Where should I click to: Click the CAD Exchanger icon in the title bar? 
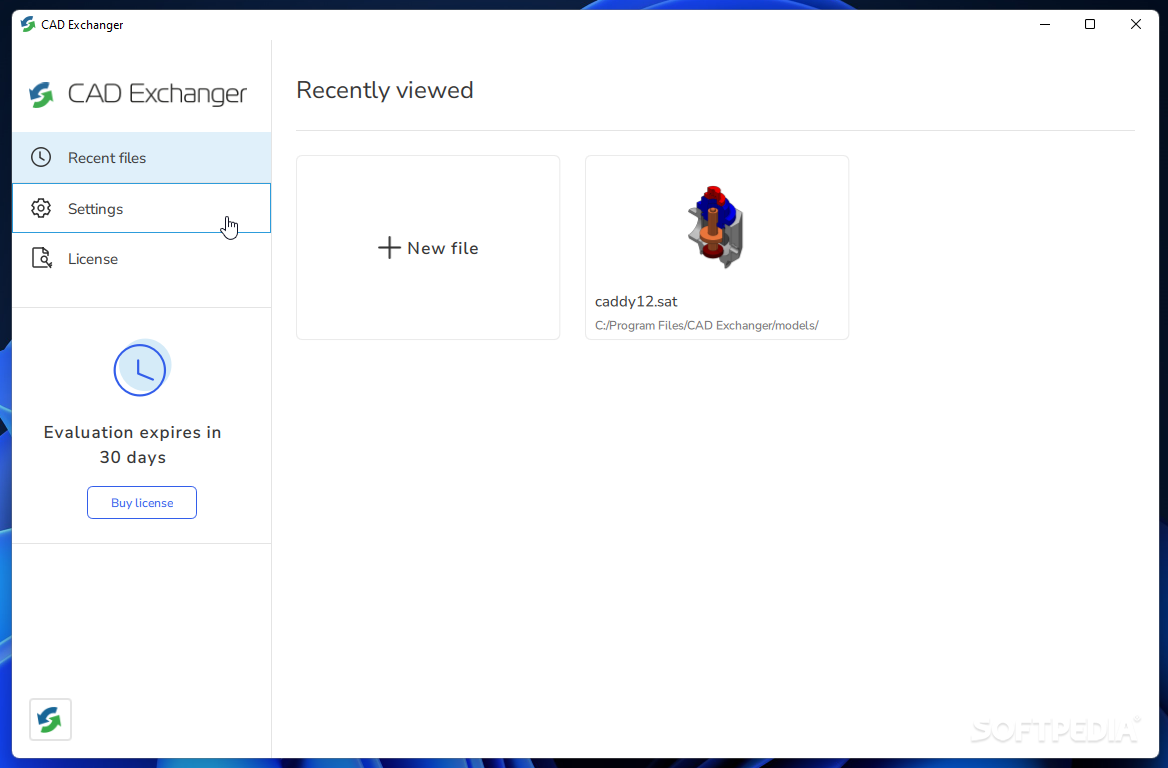pyautogui.click(x=28, y=25)
